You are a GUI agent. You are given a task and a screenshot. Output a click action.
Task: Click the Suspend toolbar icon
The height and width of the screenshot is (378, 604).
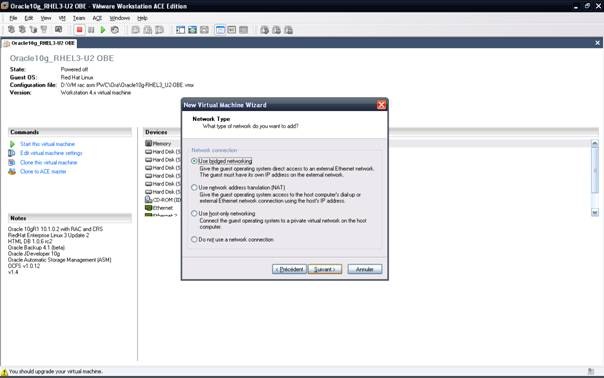click(x=91, y=30)
